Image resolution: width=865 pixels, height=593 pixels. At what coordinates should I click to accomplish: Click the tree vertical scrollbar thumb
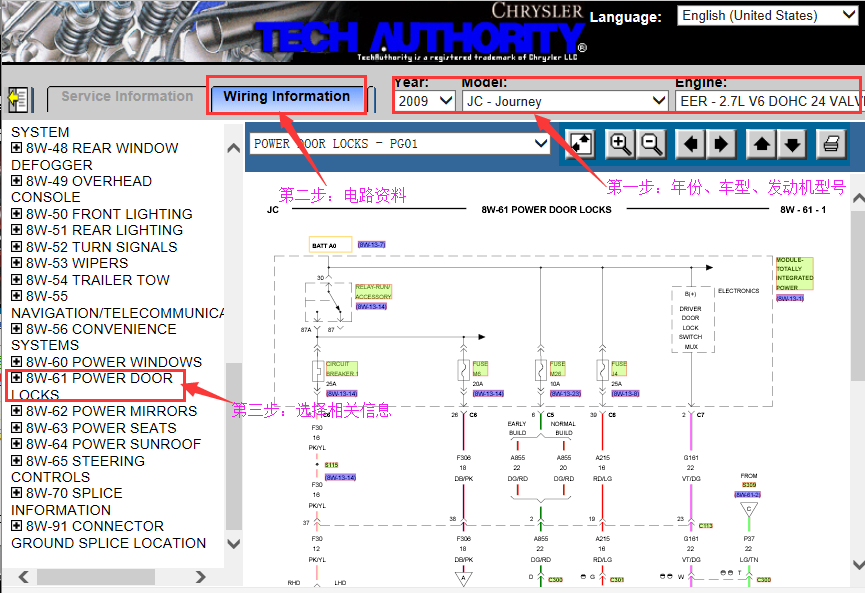pyautogui.click(x=234, y=446)
